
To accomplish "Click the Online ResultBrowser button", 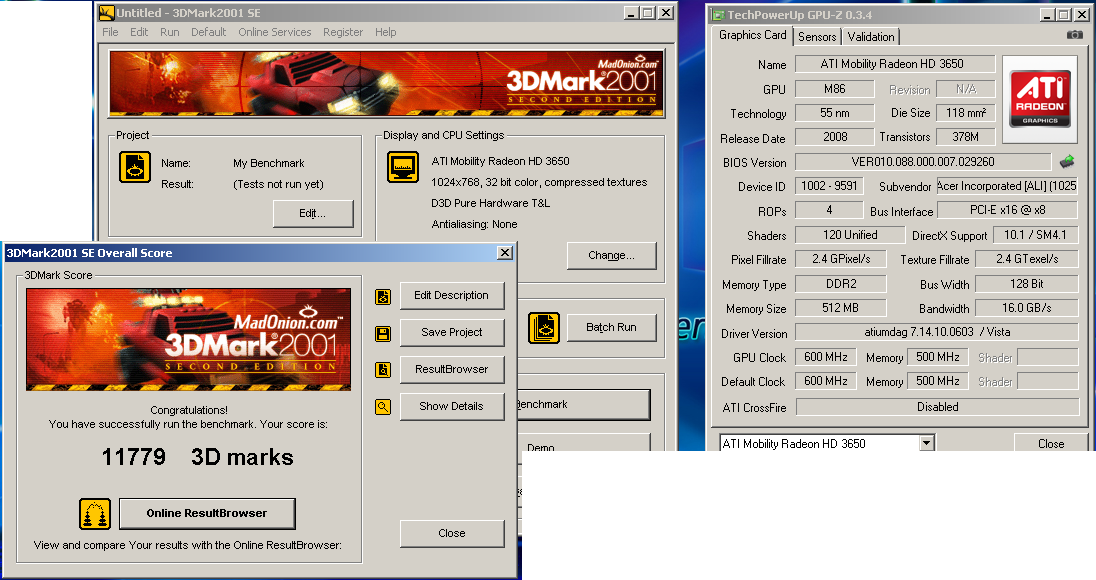I will tap(207, 514).
